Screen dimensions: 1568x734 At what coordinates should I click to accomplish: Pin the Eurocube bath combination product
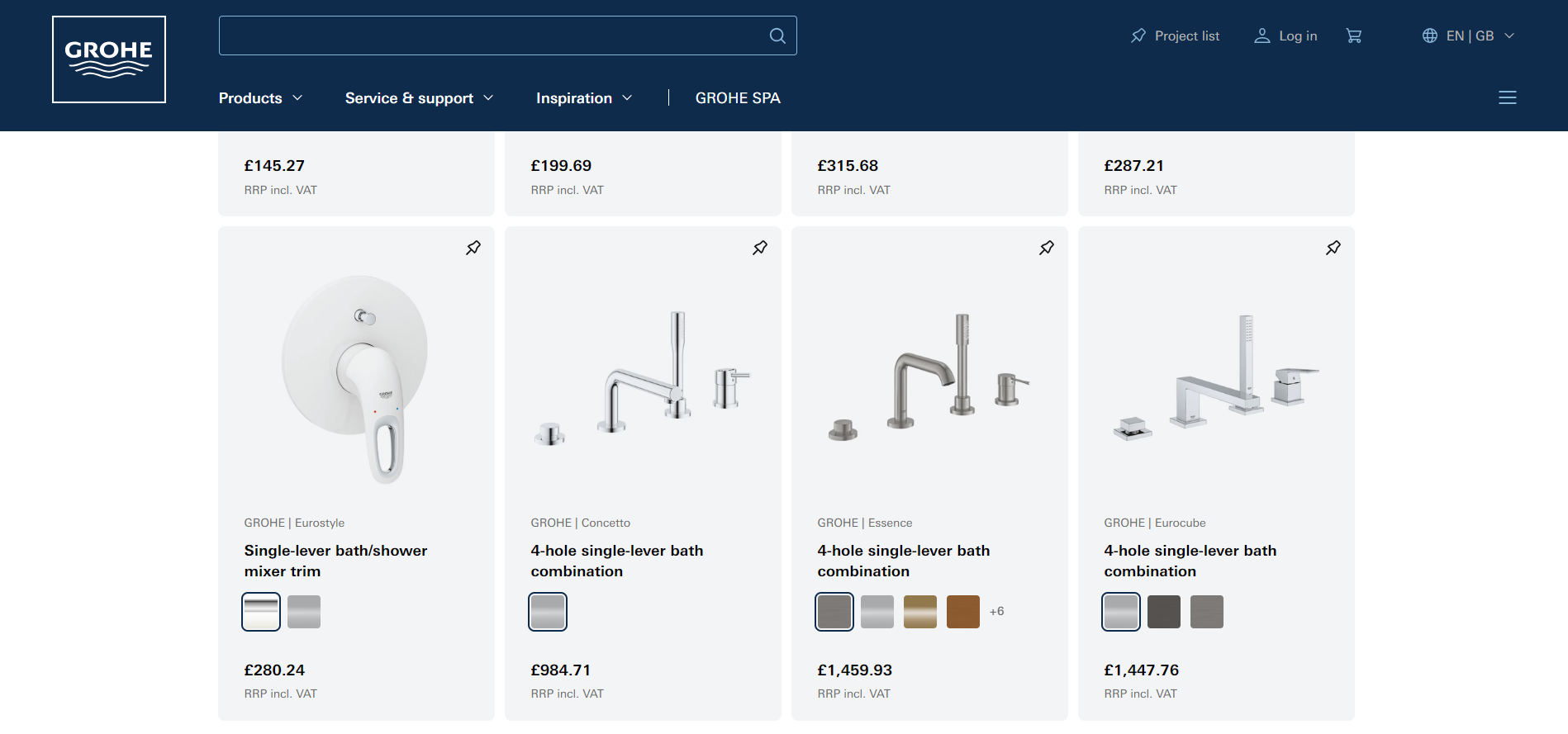coord(1333,247)
